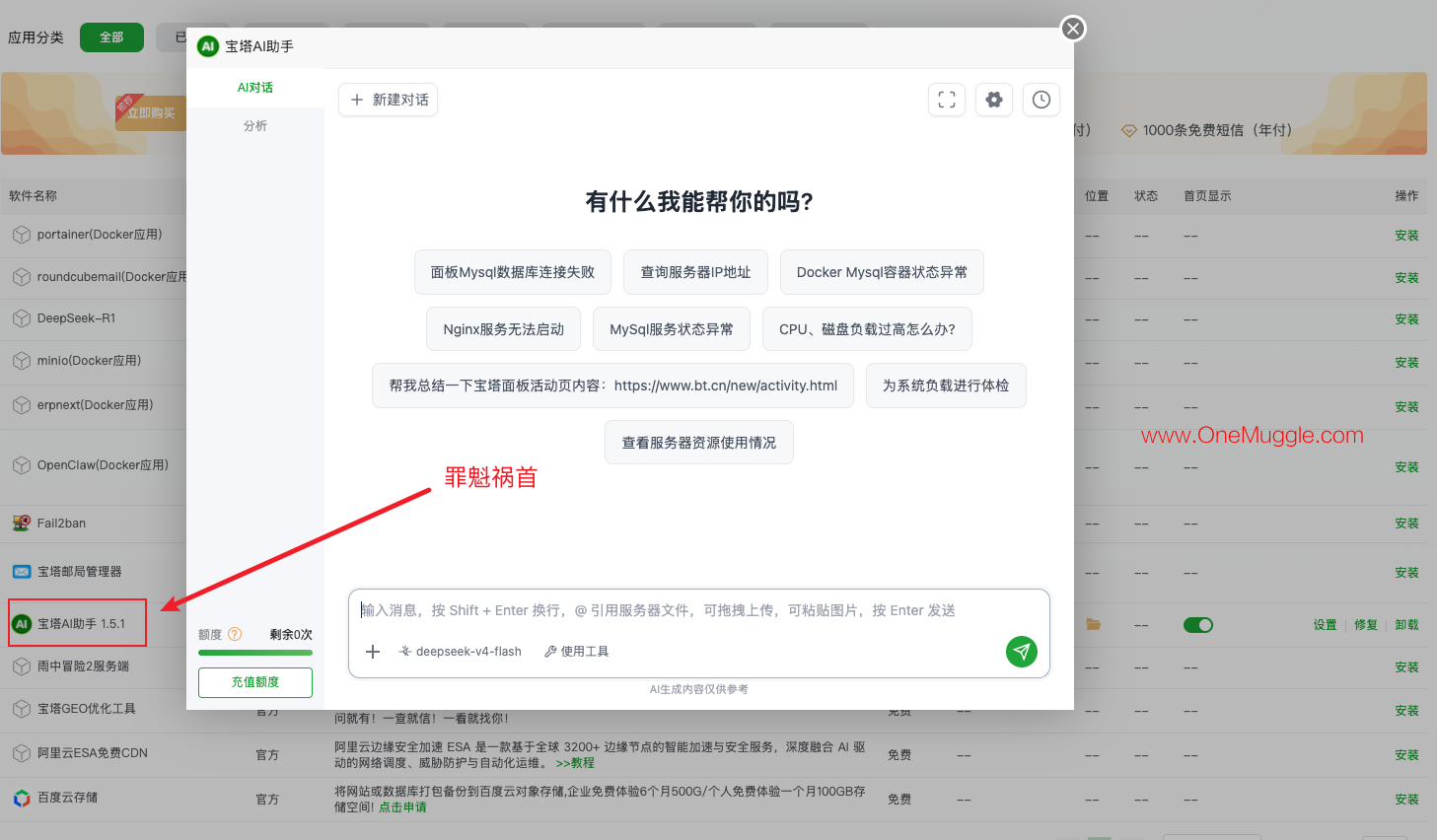Open the 使用工具 tool selector
The height and width of the screenshot is (840, 1437).
577,652
